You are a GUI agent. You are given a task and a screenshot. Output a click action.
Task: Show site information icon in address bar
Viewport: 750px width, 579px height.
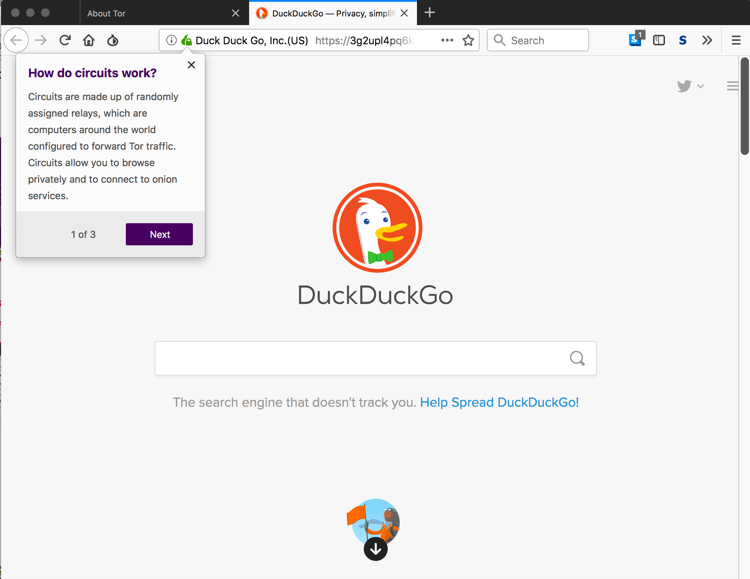171,40
